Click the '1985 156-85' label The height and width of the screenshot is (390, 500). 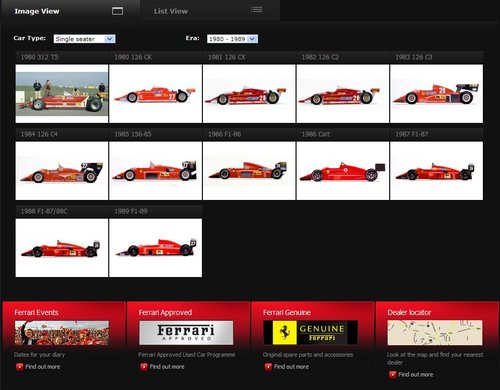pos(133,134)
